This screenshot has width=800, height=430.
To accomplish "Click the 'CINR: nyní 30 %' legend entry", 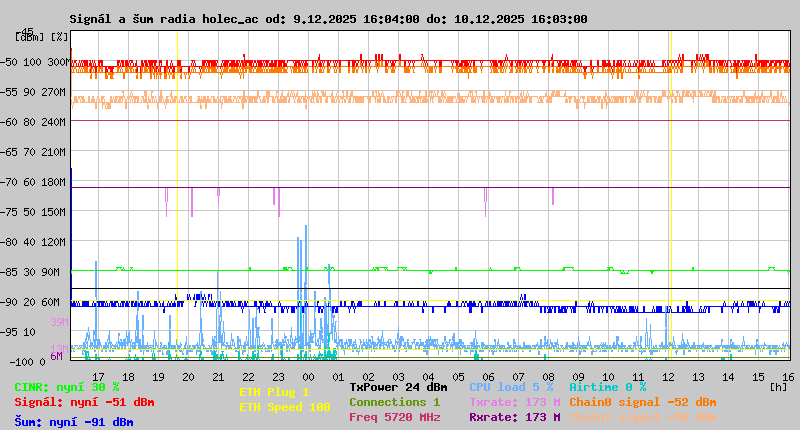I will point(67,387).
